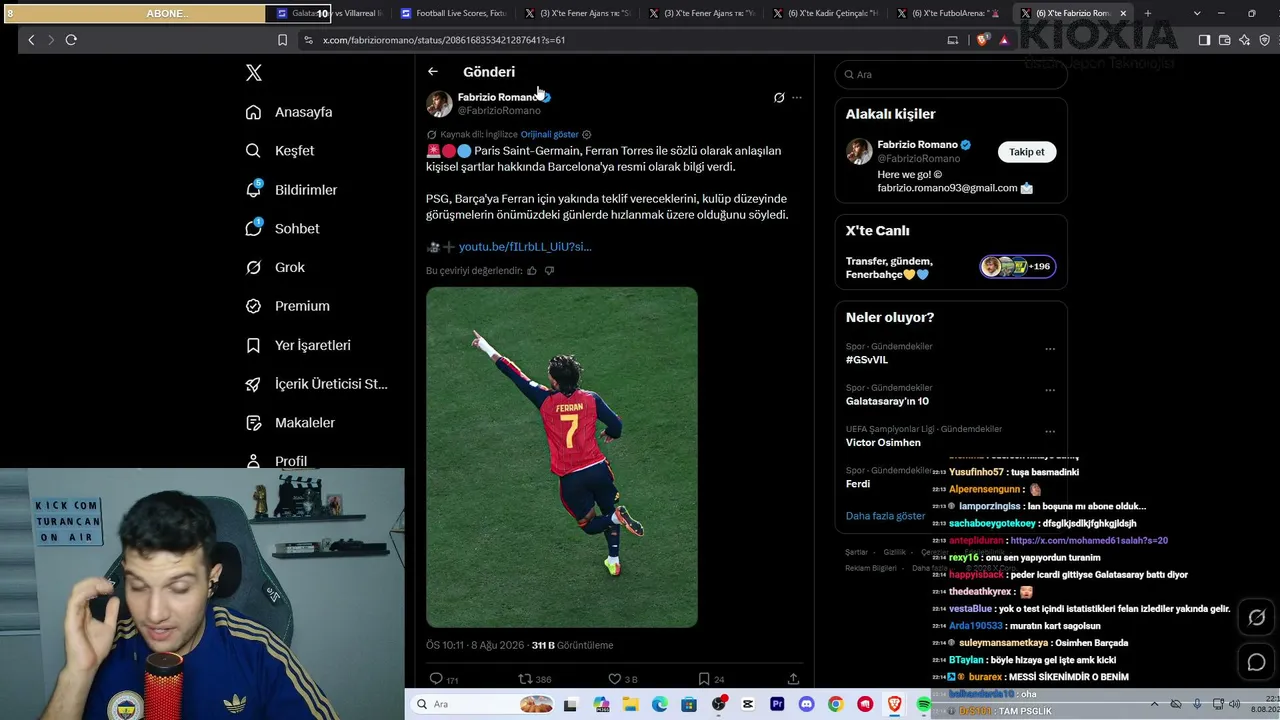Open the 'Galatasaray'ın 10' trend
The image size is (1280, 720).
coord(887,401)
